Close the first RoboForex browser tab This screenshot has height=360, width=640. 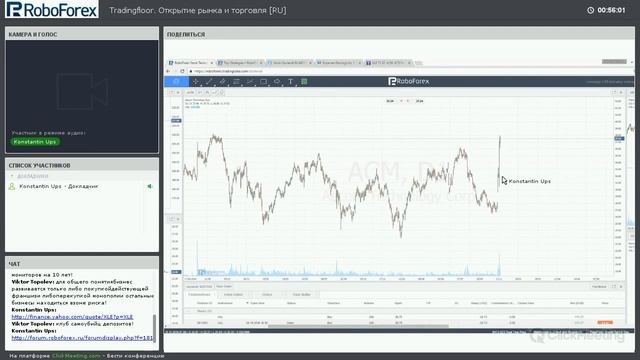coord(211,63)
